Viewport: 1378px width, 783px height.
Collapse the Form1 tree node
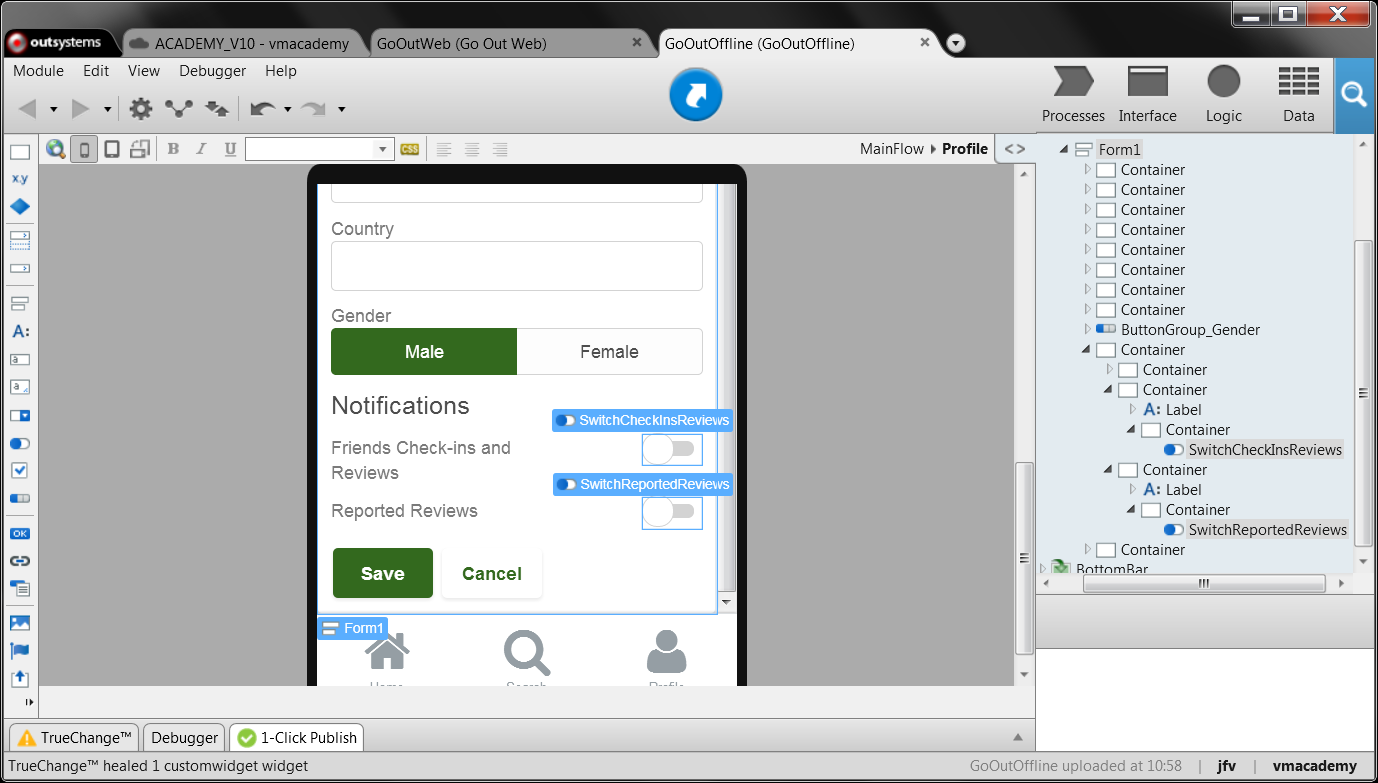coord(1064,149)
